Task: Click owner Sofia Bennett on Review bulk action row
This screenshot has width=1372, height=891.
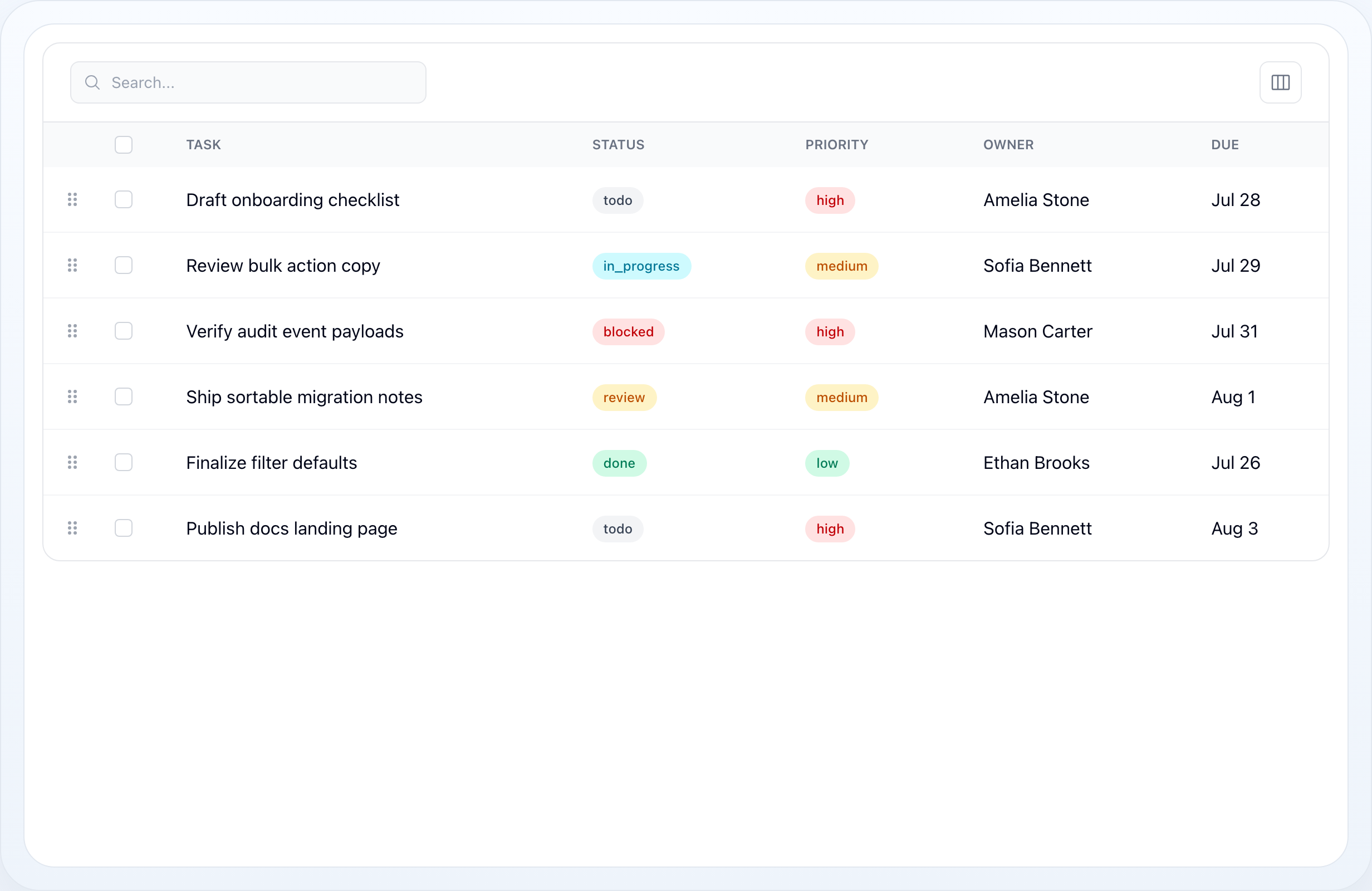Action: click(x=1037, y=265)
